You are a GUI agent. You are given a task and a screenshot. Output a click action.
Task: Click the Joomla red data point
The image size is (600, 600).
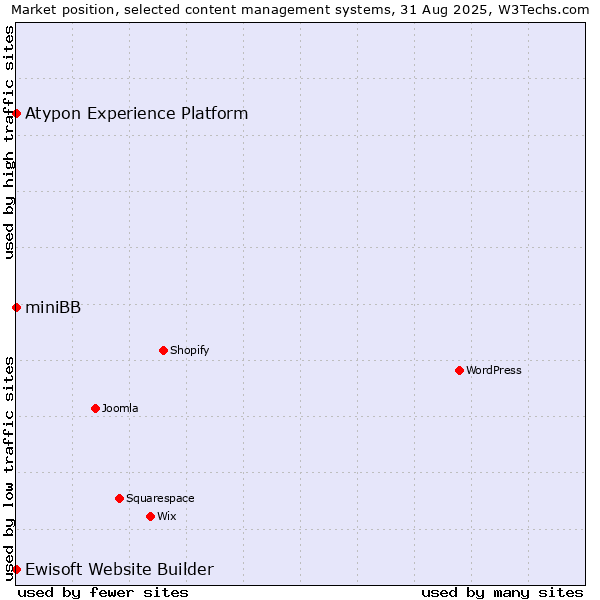[96, 409]
